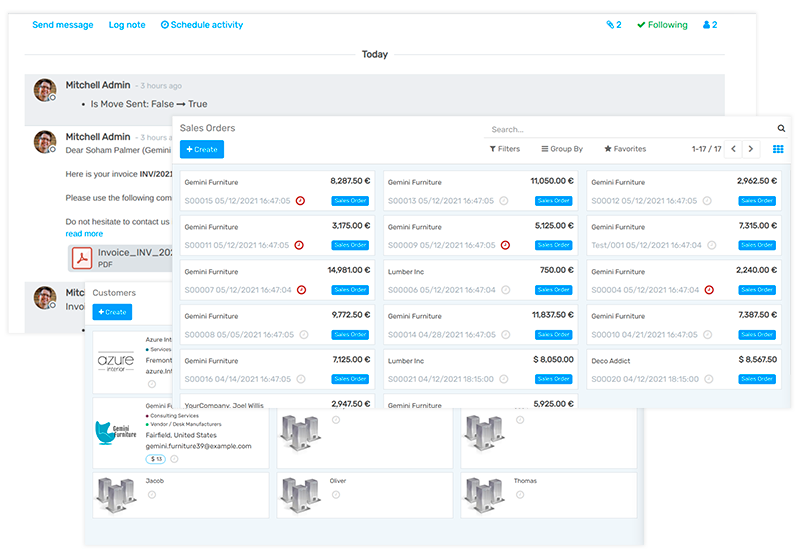Image resolution: width=800 pixels, height=557 pixels.
Task: Open activity clock on order S00007
Action: click(302, 290)
